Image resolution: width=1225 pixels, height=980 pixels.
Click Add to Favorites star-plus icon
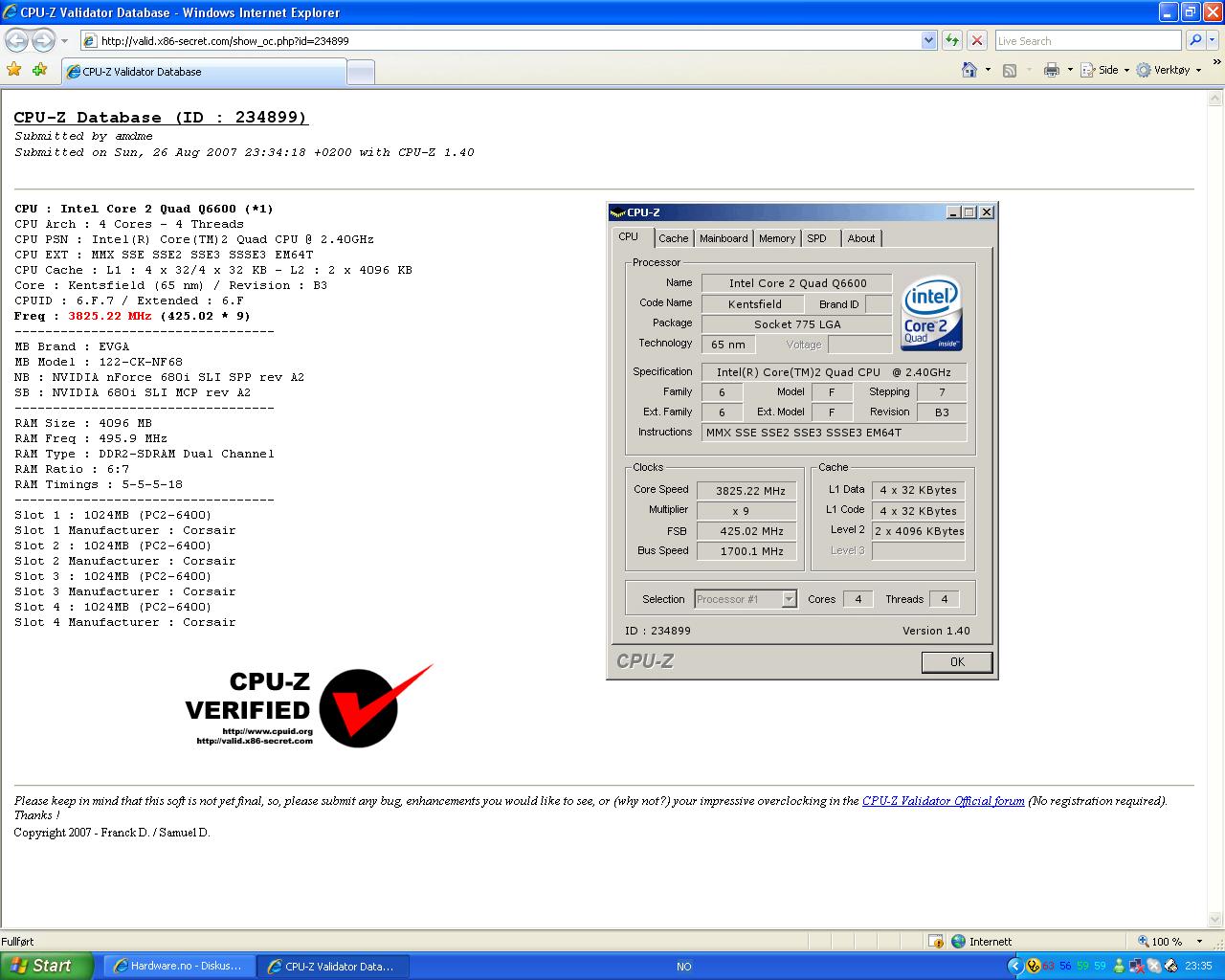click(x=39, y=70)
